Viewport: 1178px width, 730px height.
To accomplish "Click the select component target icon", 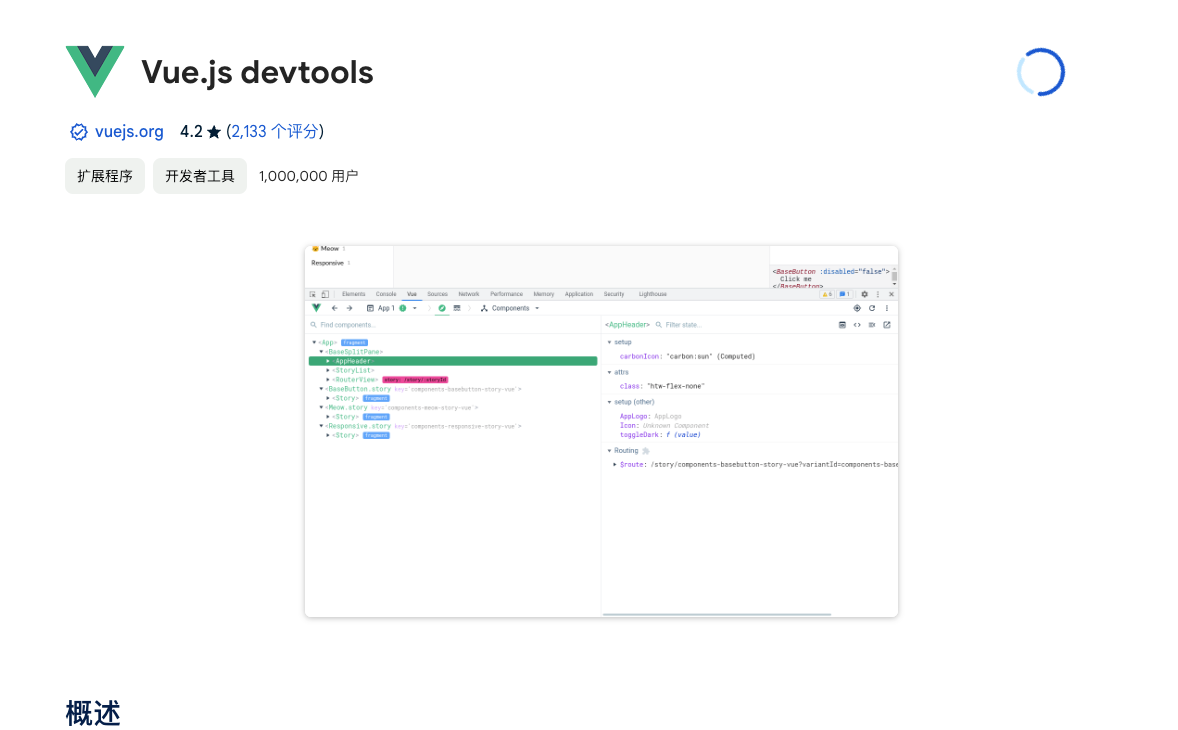I will (857, 308).
